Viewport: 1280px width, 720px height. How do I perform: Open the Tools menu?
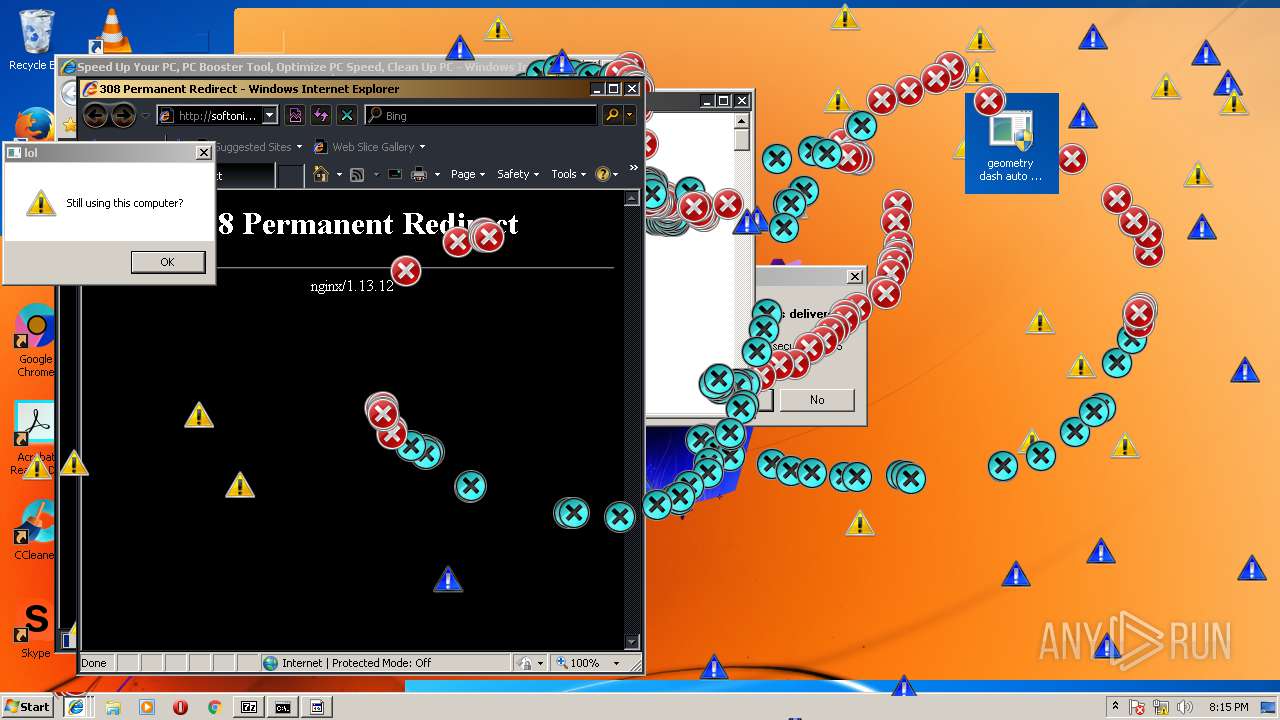pos(568,174)
